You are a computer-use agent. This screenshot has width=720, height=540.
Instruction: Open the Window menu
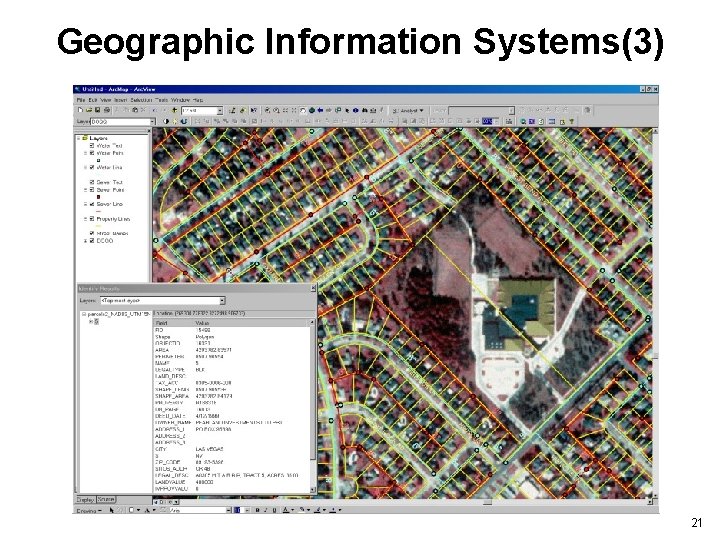pyautogui.click(x=180, y=100)
